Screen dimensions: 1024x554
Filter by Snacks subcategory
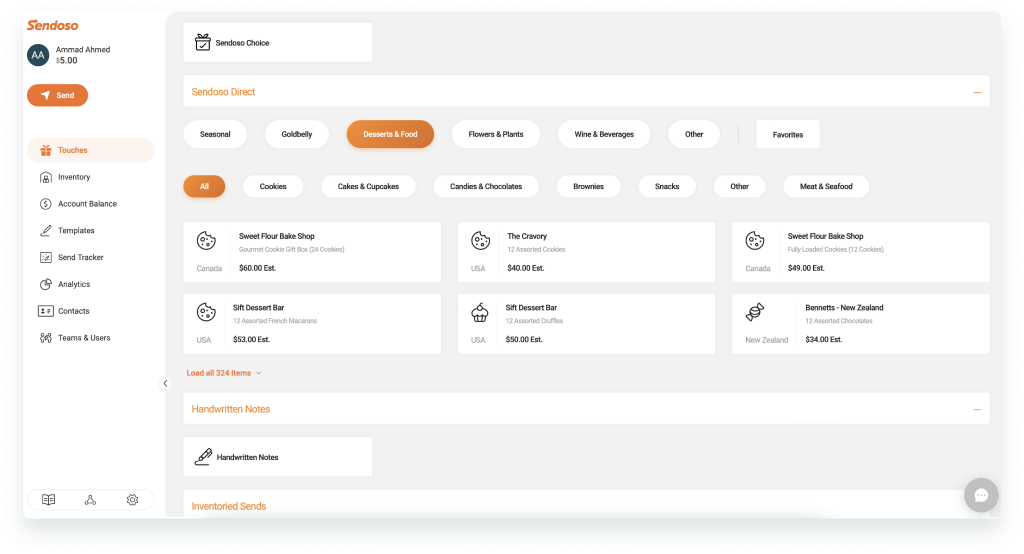(667, 186)
